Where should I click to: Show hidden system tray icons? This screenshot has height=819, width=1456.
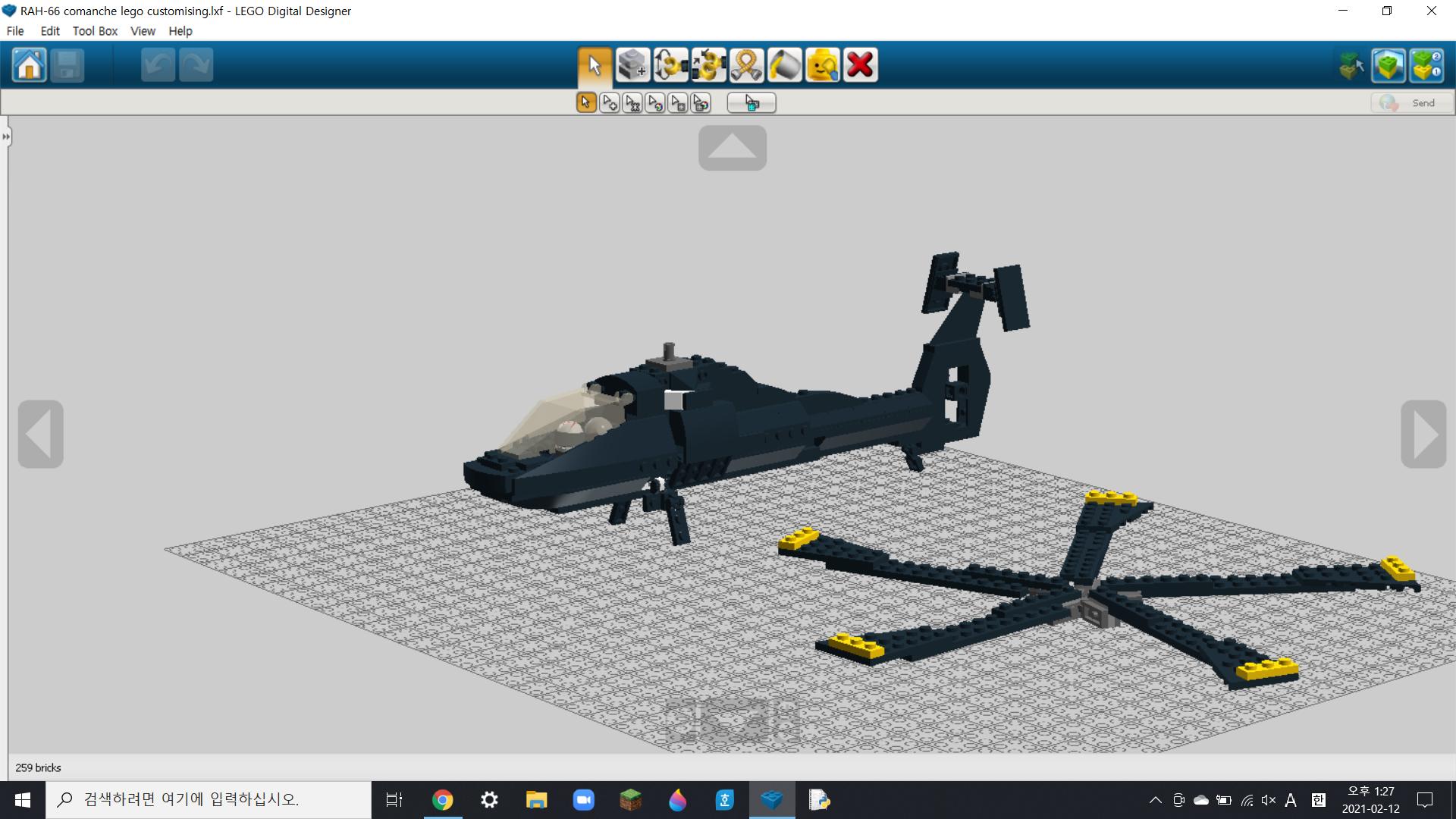pyautogui.click(x=1155, y=800)
